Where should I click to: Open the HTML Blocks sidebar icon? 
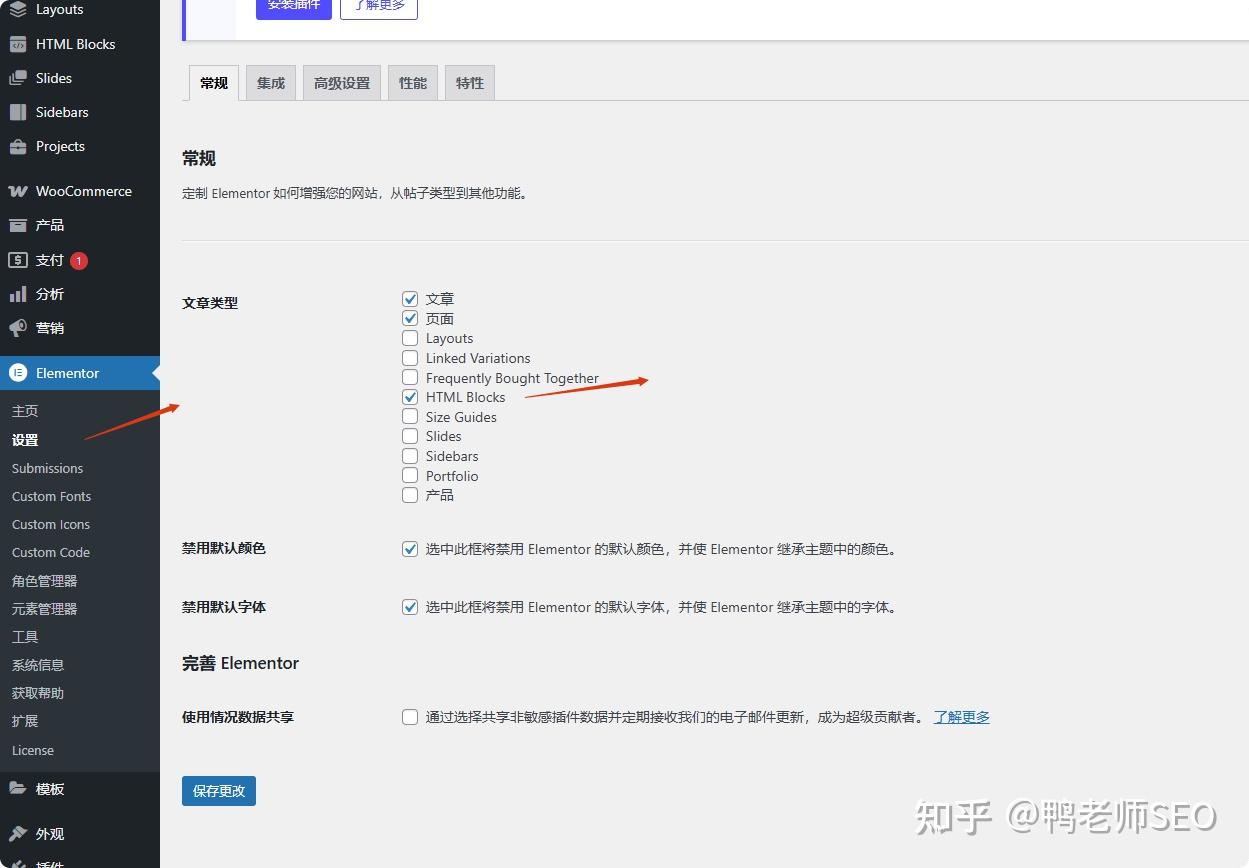point(18,44)
